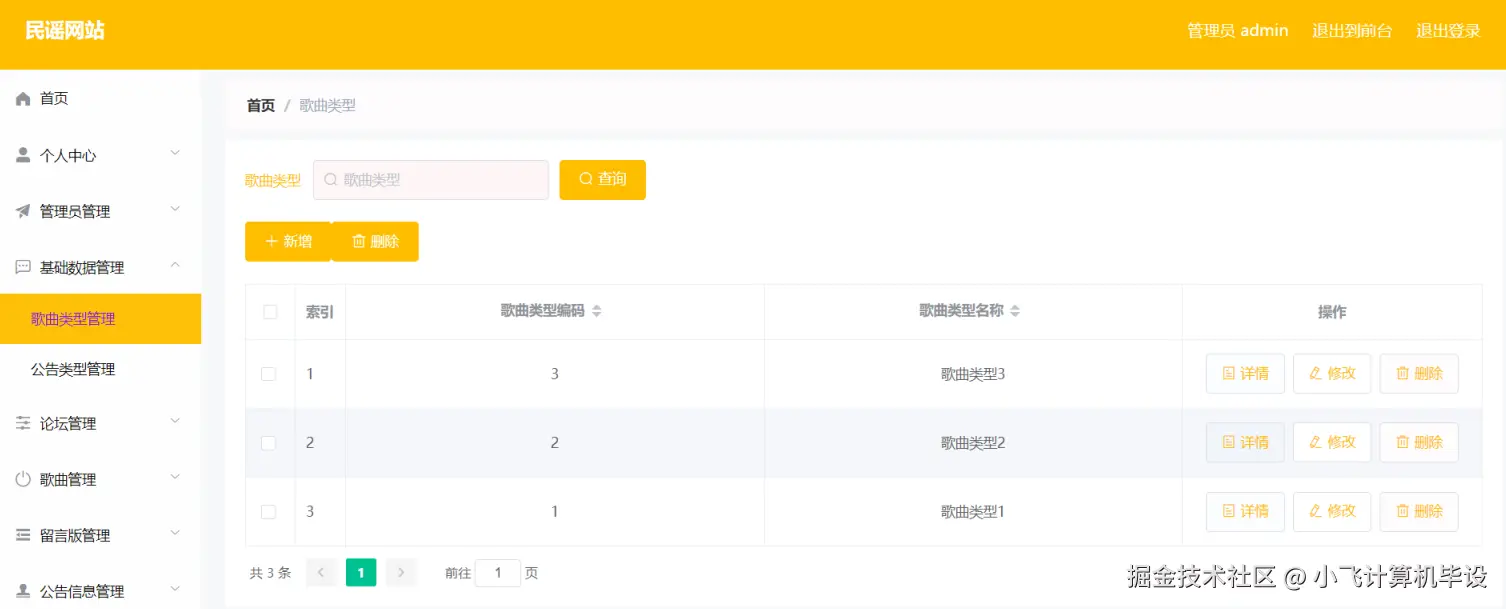The image size is (1506, 609).
Task: Click 修改 for the 歌曲类型1 row
Action: click(x=1332, y=512)
